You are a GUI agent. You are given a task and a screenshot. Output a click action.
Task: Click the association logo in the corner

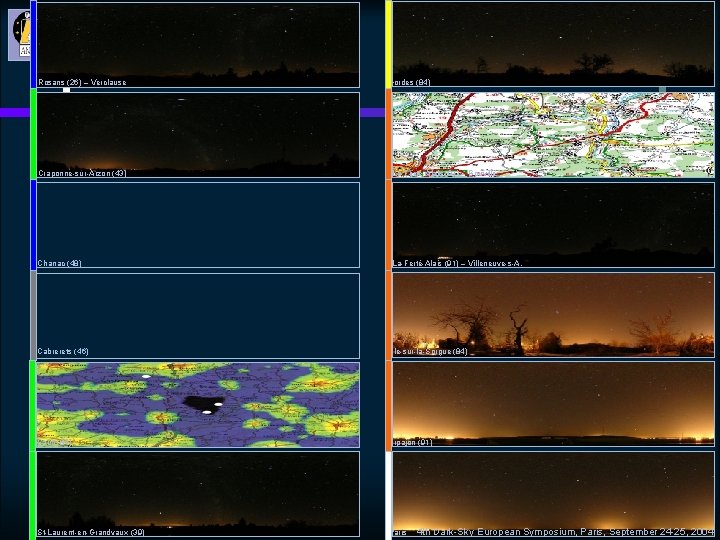19,35
